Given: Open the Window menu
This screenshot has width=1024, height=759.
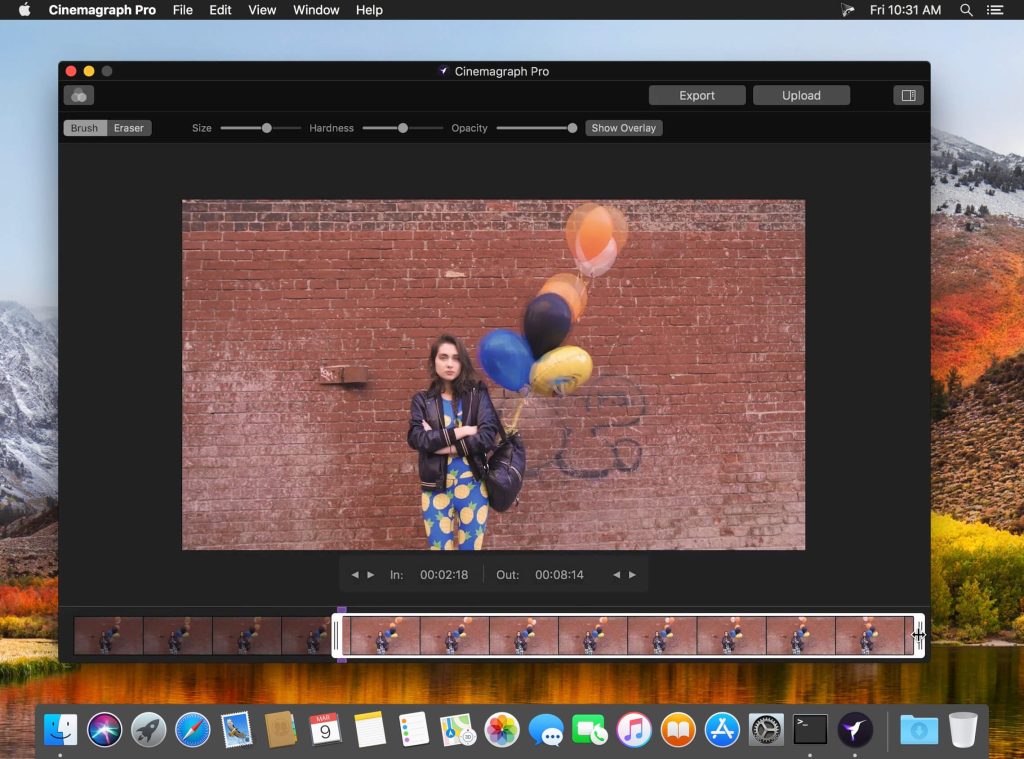Looking at the screenshot, I should click(x=315, y=10).
